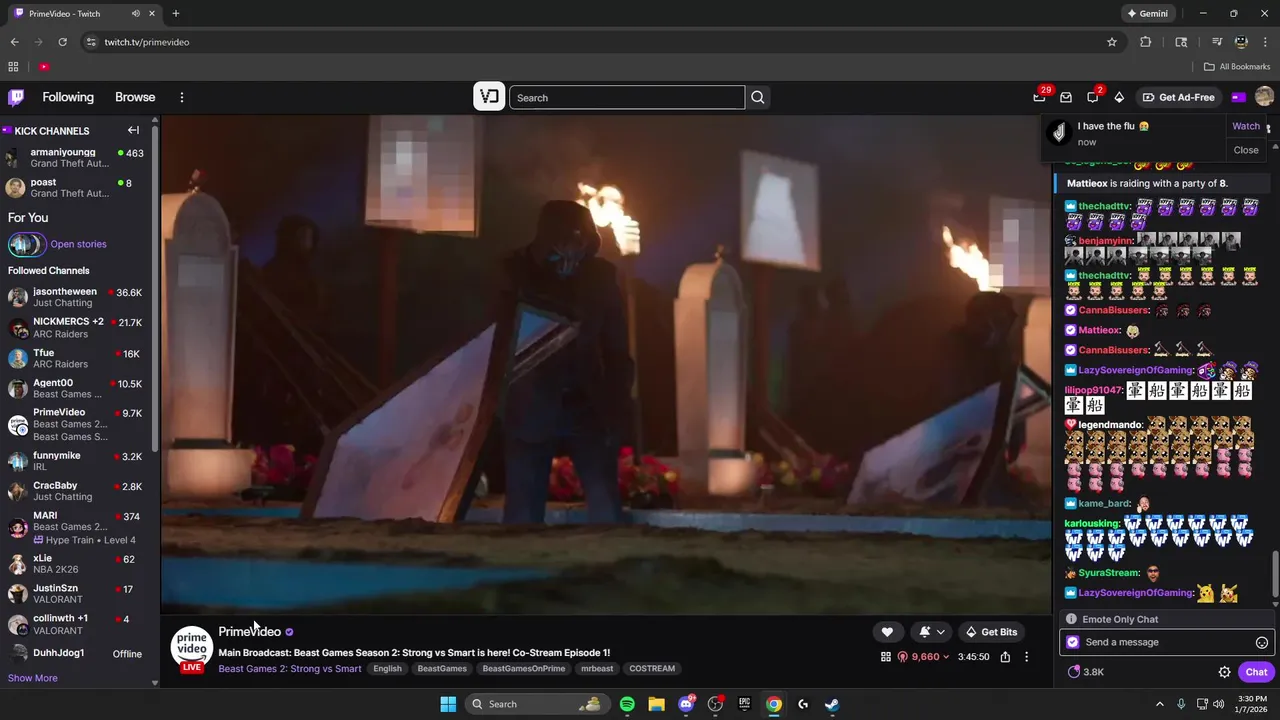The image size is (1280, 720).
Task: Expand the 9,660 viewer count dropdown
Action: (924, 657)
